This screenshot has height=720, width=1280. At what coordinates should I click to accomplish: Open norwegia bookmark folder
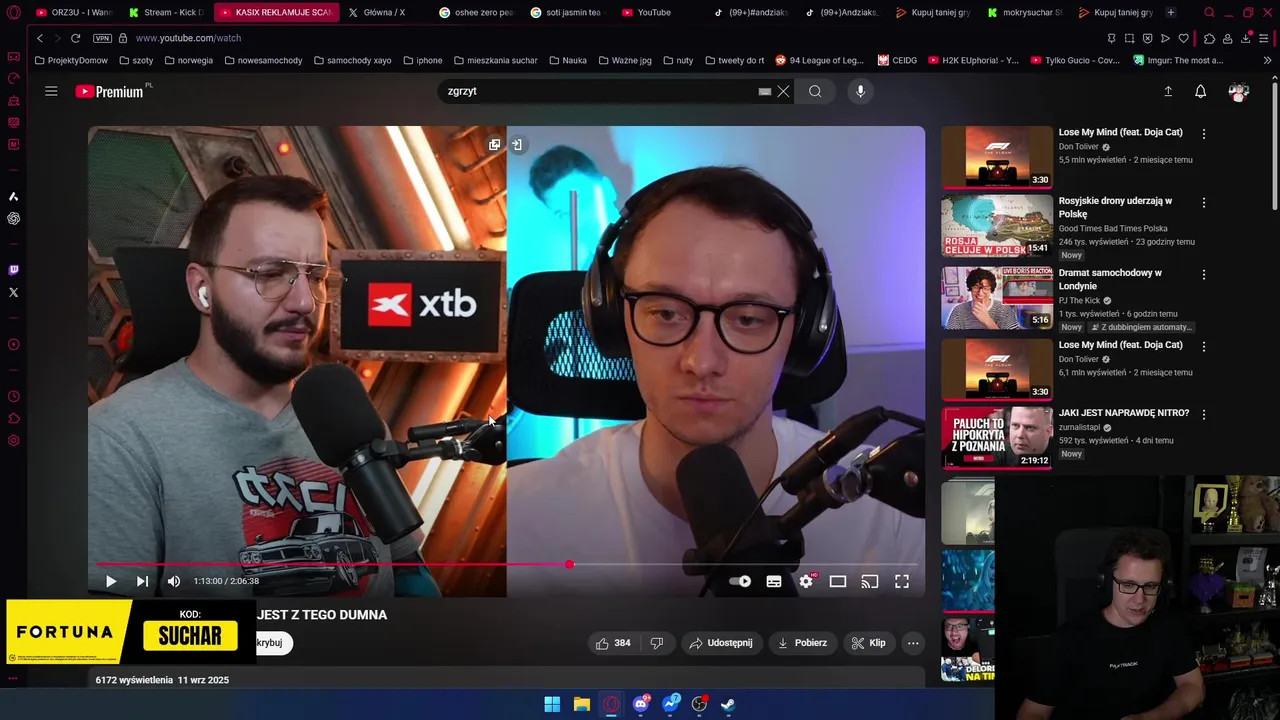(189, 60)
